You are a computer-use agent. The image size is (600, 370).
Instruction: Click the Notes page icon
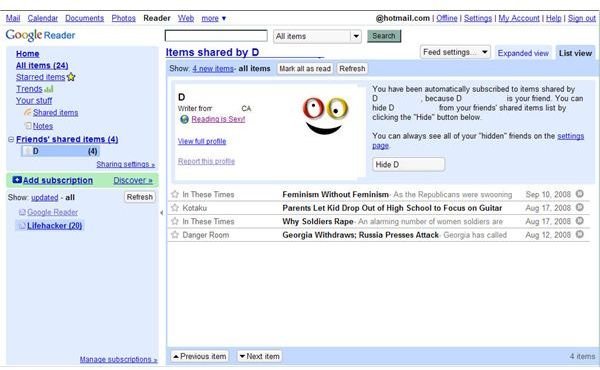click(x=28, y=126)
